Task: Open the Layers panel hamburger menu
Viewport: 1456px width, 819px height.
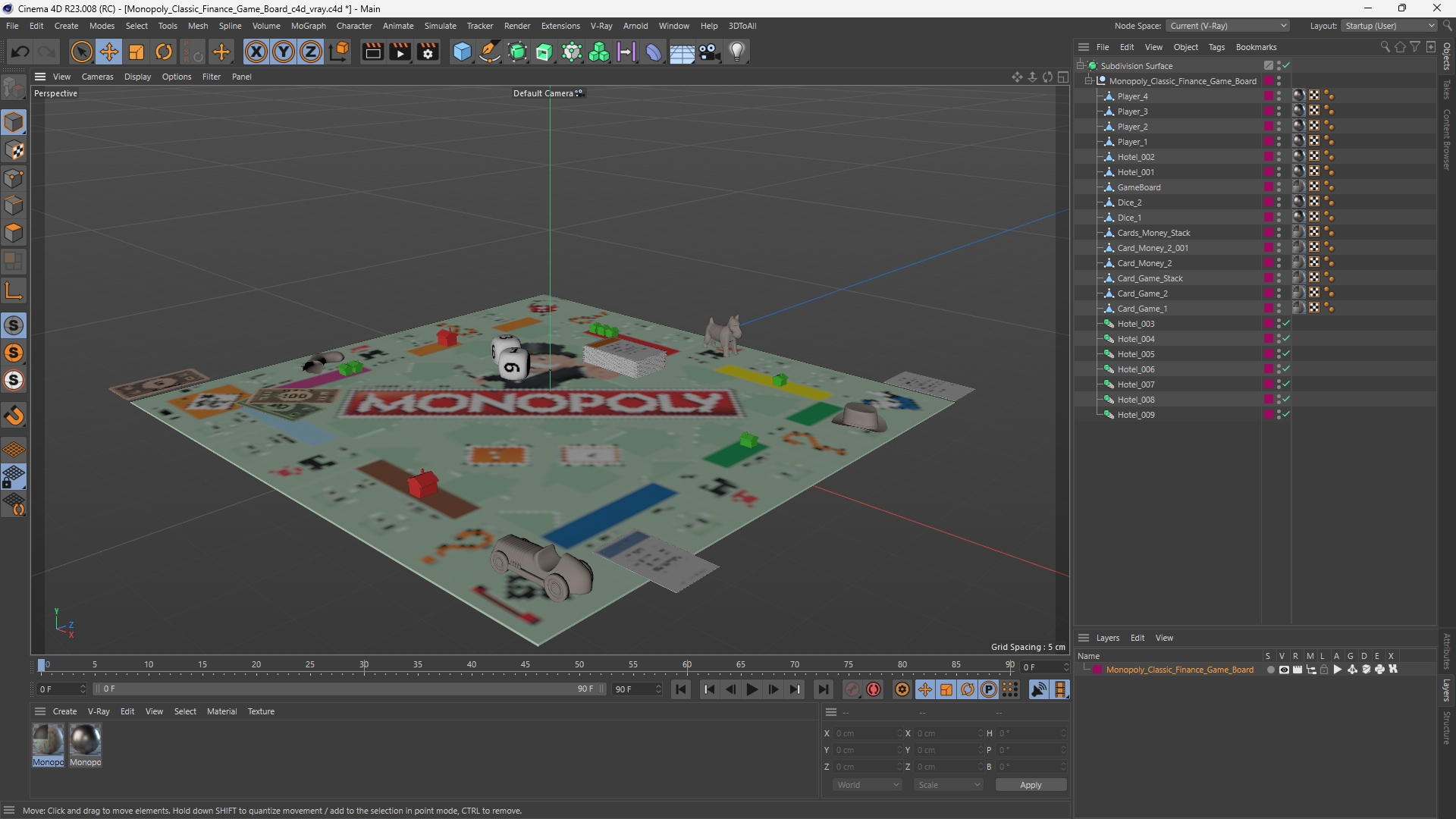Action: 1084,638
